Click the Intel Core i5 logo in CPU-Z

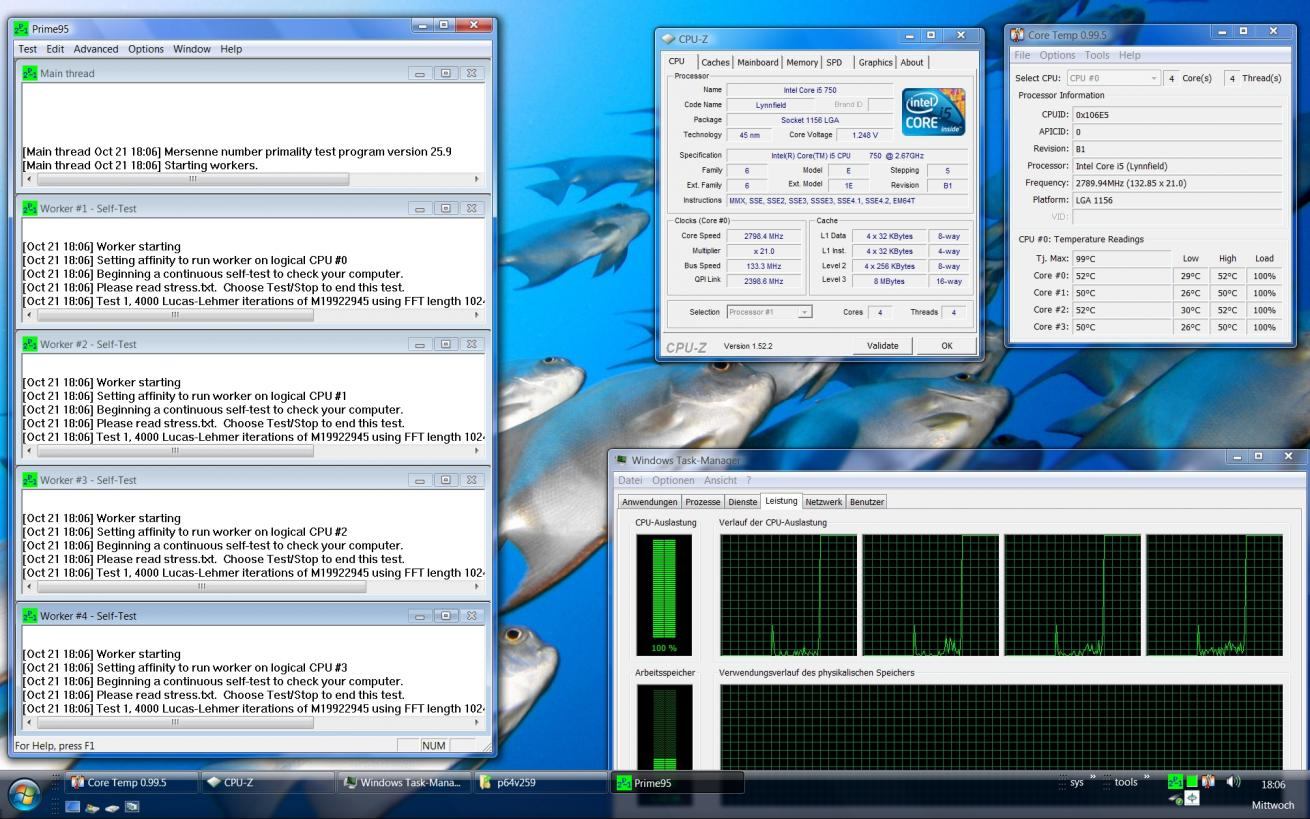click(934, 111)
